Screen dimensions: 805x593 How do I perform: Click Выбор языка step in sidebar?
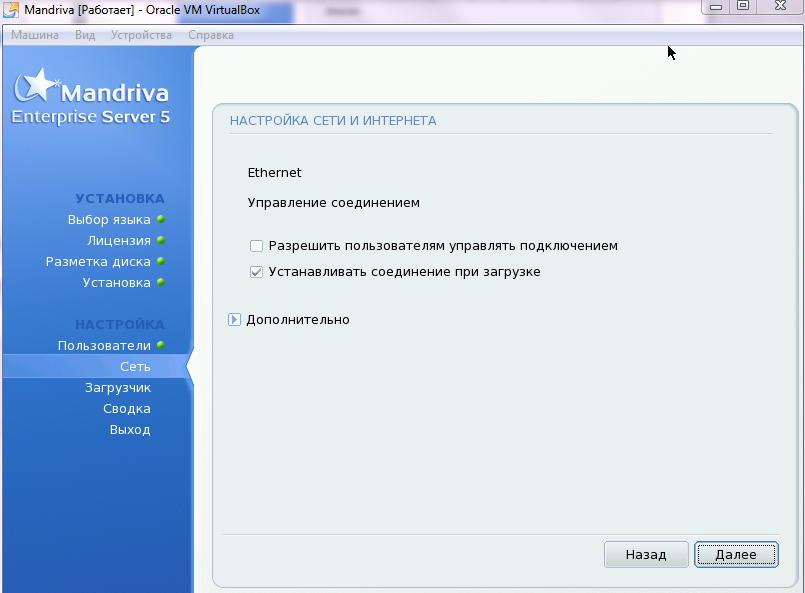coord(109,219)
